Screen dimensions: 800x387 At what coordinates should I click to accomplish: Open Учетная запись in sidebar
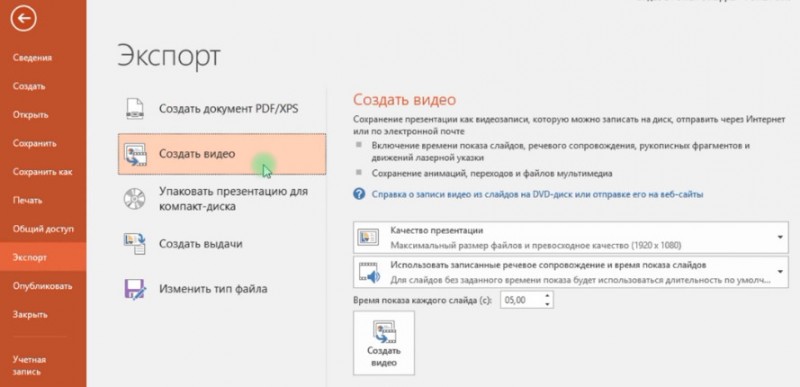click(x=29, y=366)
